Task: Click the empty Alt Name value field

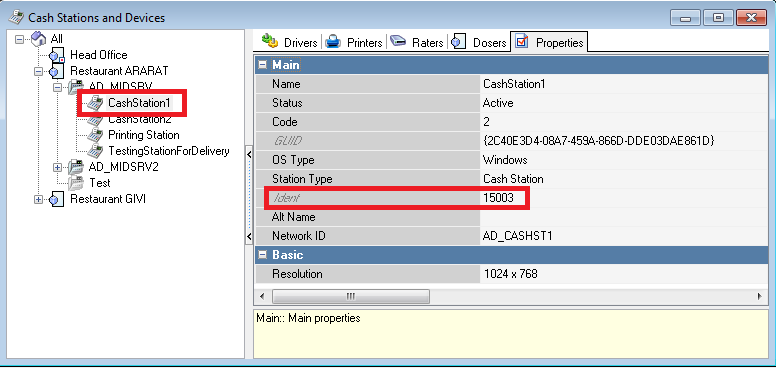Action: [x=624, y=217]
